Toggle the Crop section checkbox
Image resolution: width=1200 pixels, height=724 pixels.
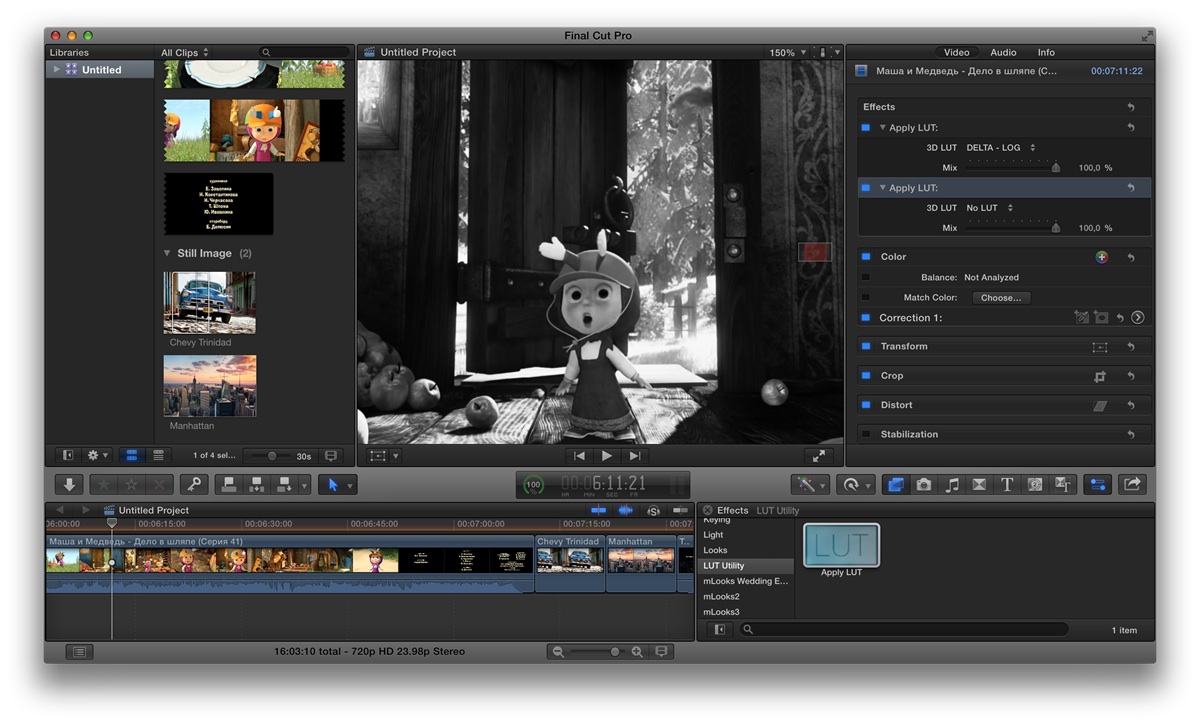coord(866,376)
